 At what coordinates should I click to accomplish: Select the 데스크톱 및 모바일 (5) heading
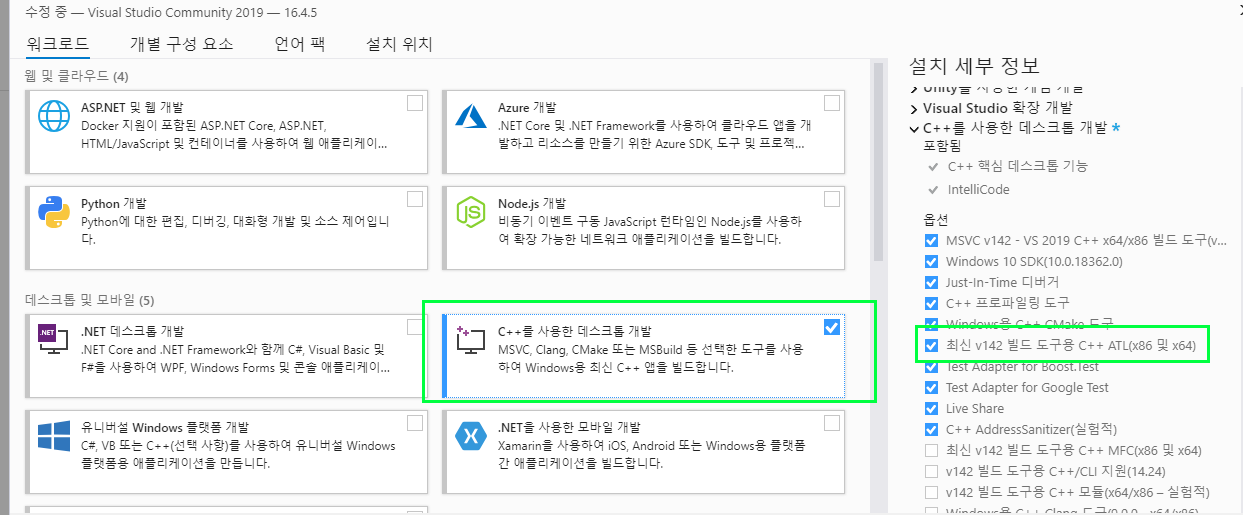pyautogui.click(x=88, y=300)
